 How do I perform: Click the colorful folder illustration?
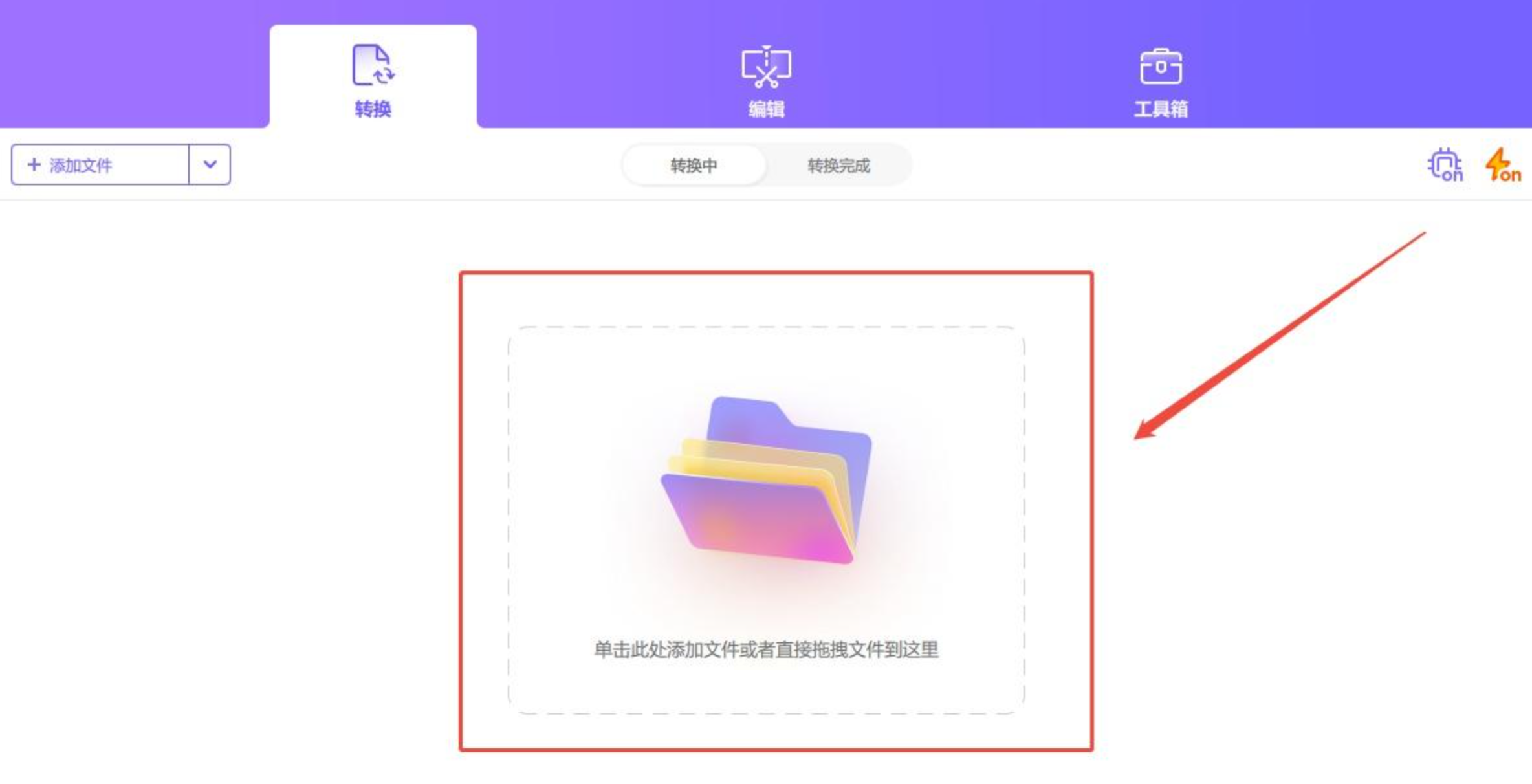click(x=766, y=479)
